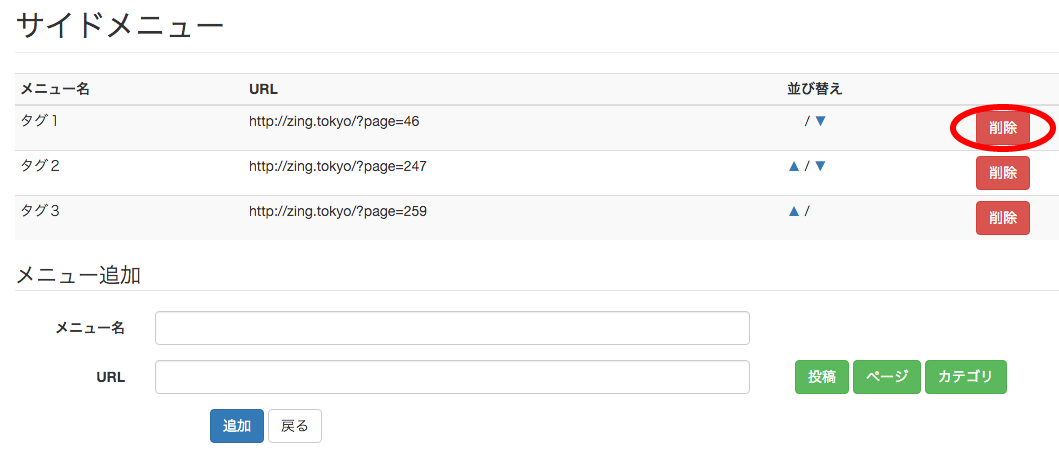Select the タグ1 row URL text
The image size is (1059, 461).
click(x=334, y=121)
